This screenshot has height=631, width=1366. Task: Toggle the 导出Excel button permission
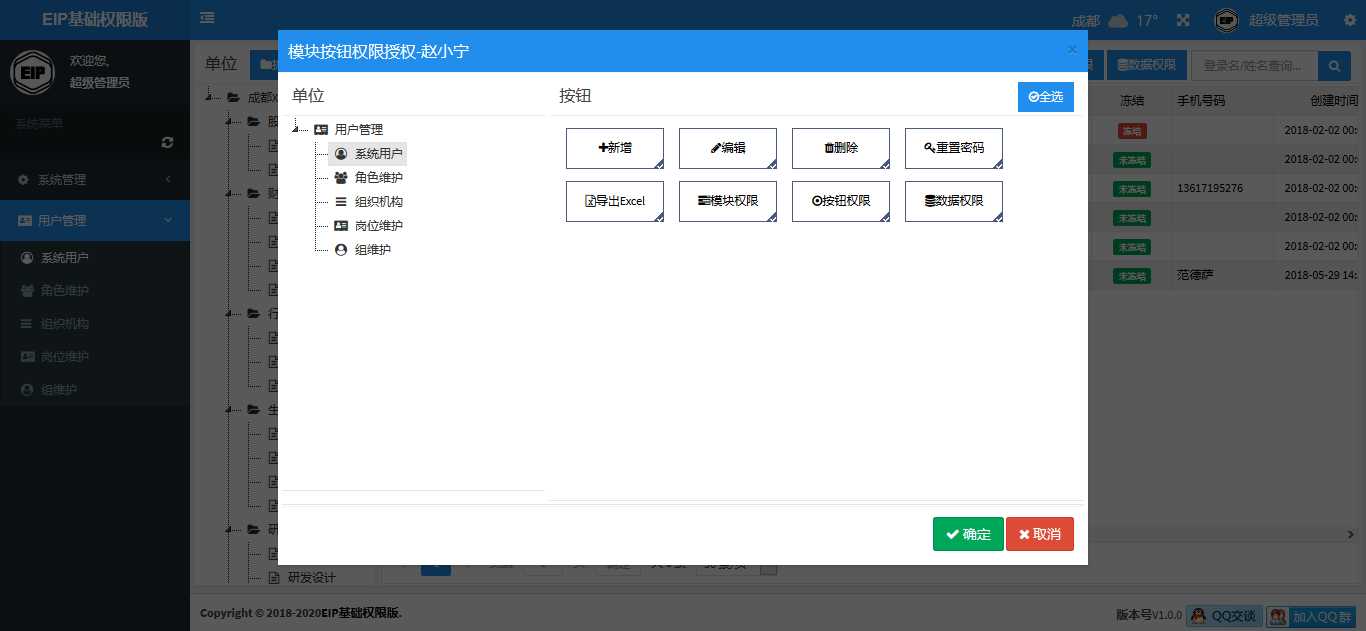click(x=615, y=201)
